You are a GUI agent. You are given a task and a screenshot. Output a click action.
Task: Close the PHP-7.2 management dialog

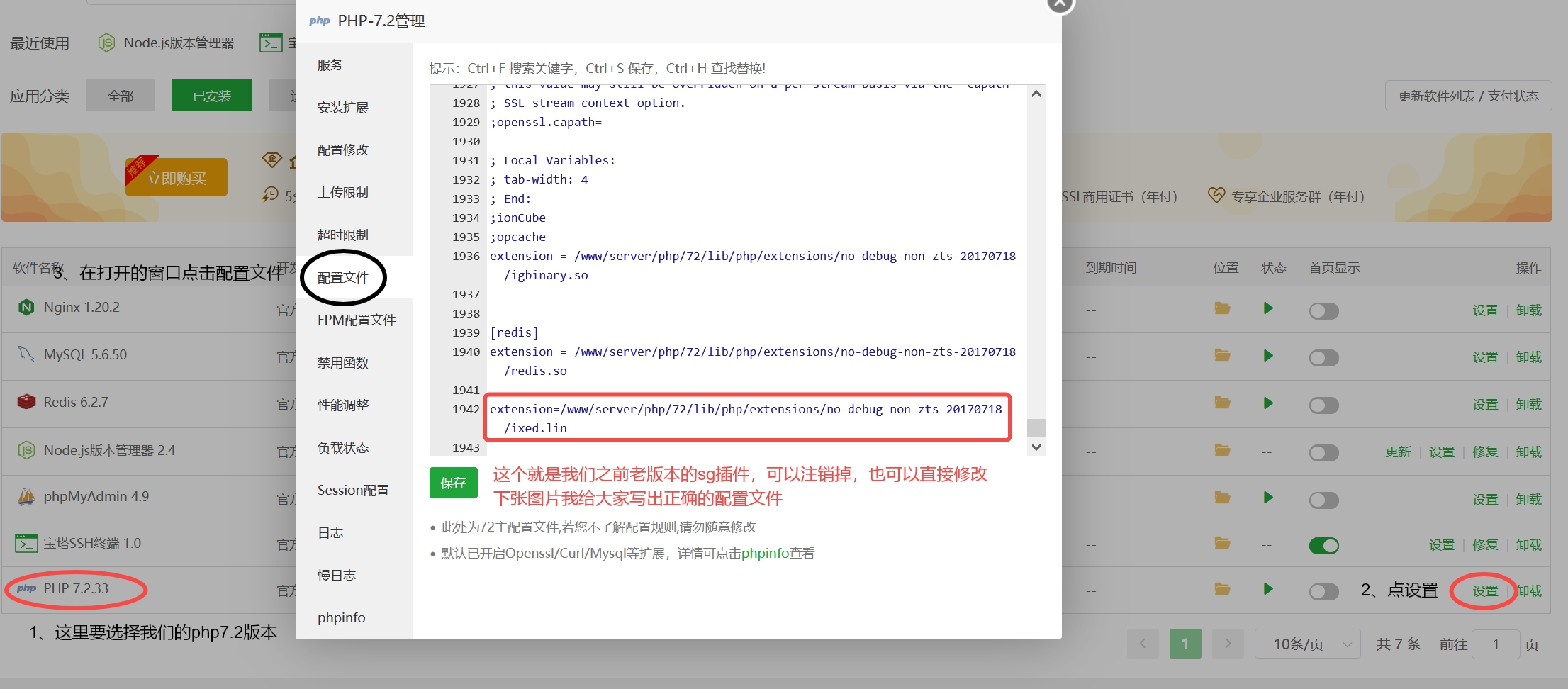pyautogui.click(x=1060, y=4)
